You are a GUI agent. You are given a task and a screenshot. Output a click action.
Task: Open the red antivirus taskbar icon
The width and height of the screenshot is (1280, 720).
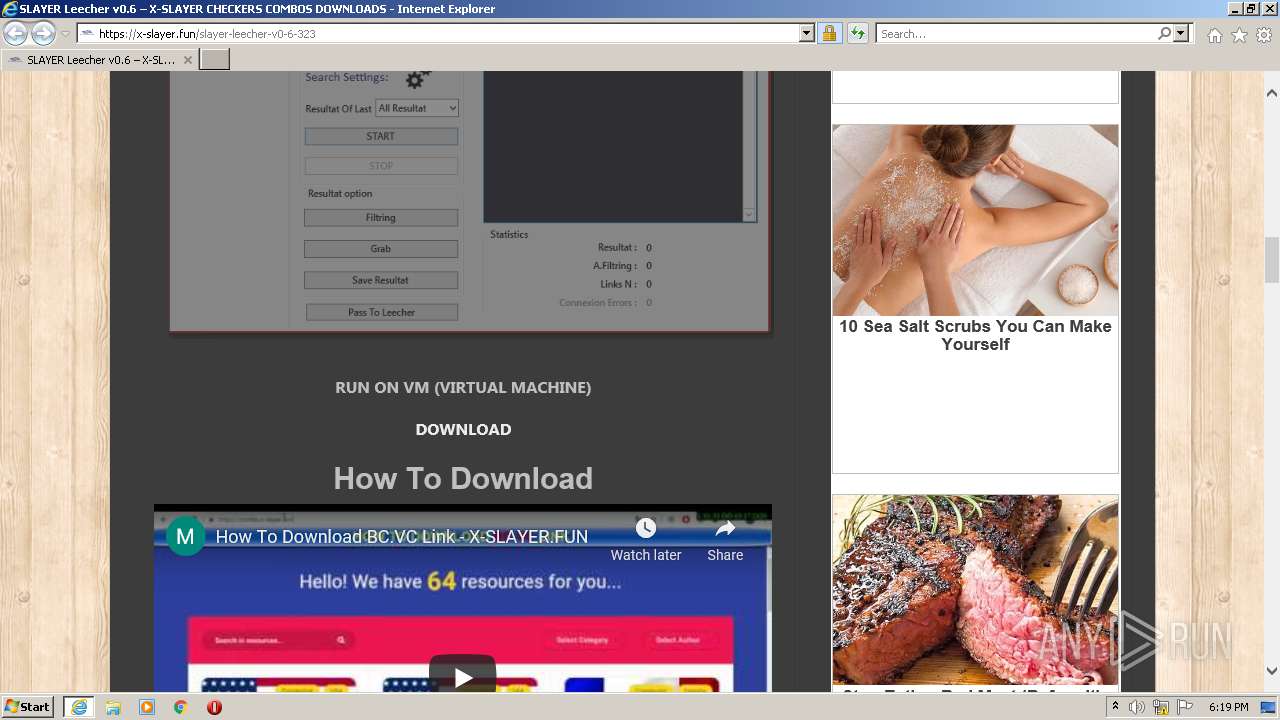point(214,707)
